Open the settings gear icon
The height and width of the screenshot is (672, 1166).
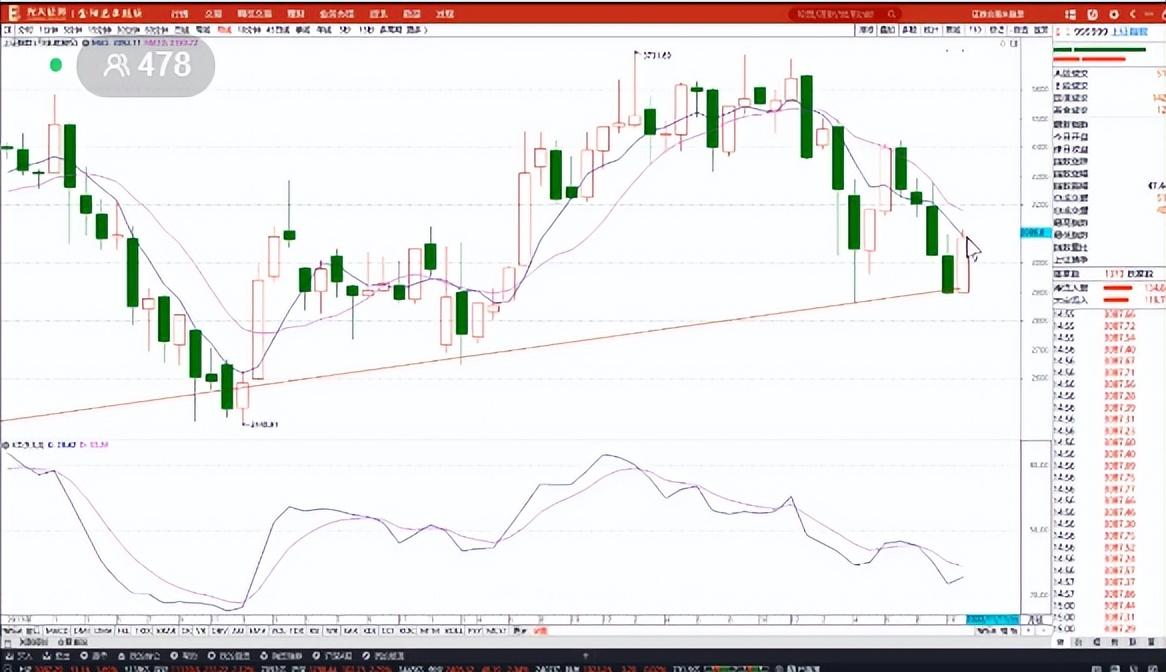(x=1114, y=14)
